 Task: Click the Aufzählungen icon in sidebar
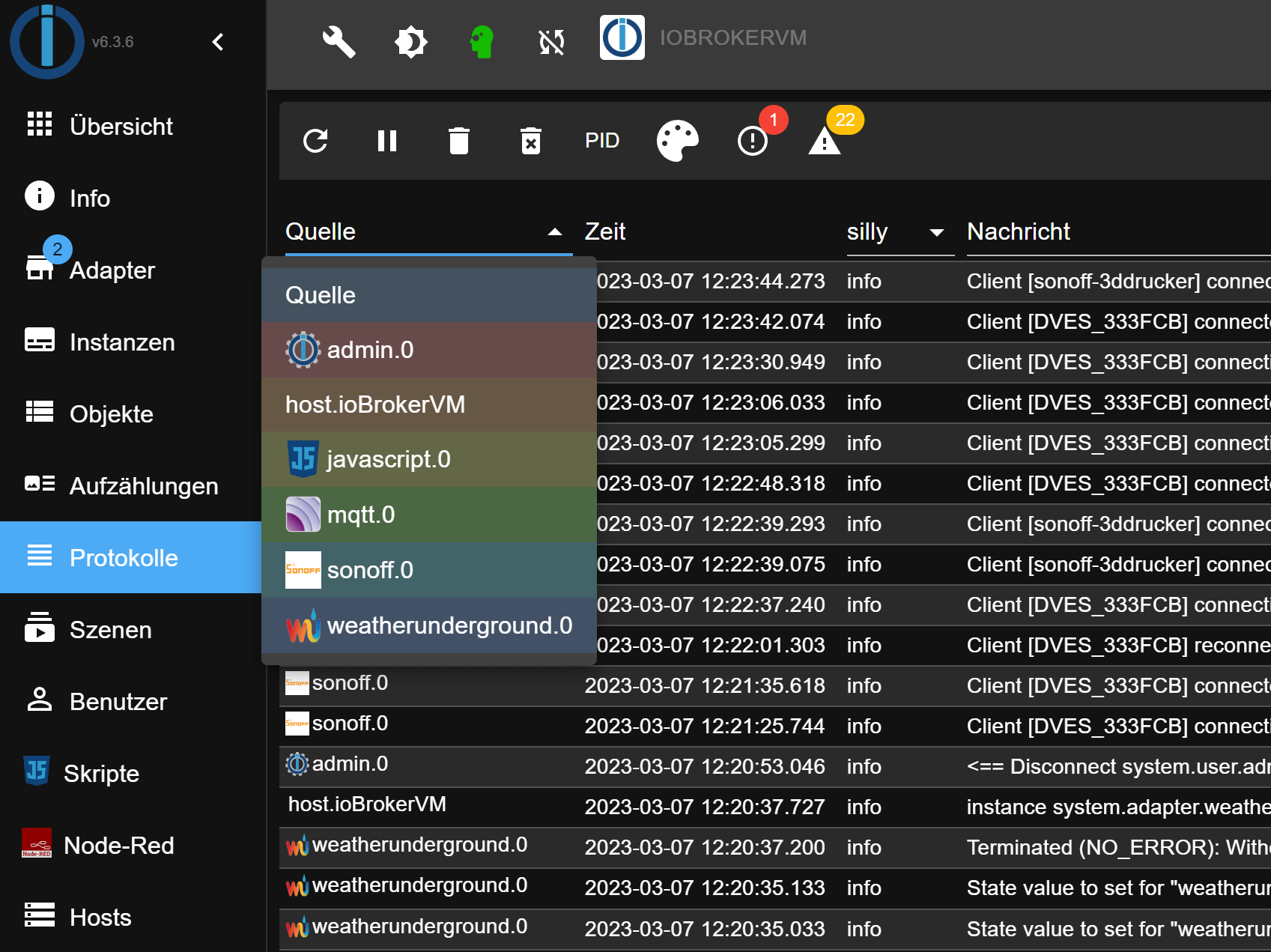[x=40, y=483]
